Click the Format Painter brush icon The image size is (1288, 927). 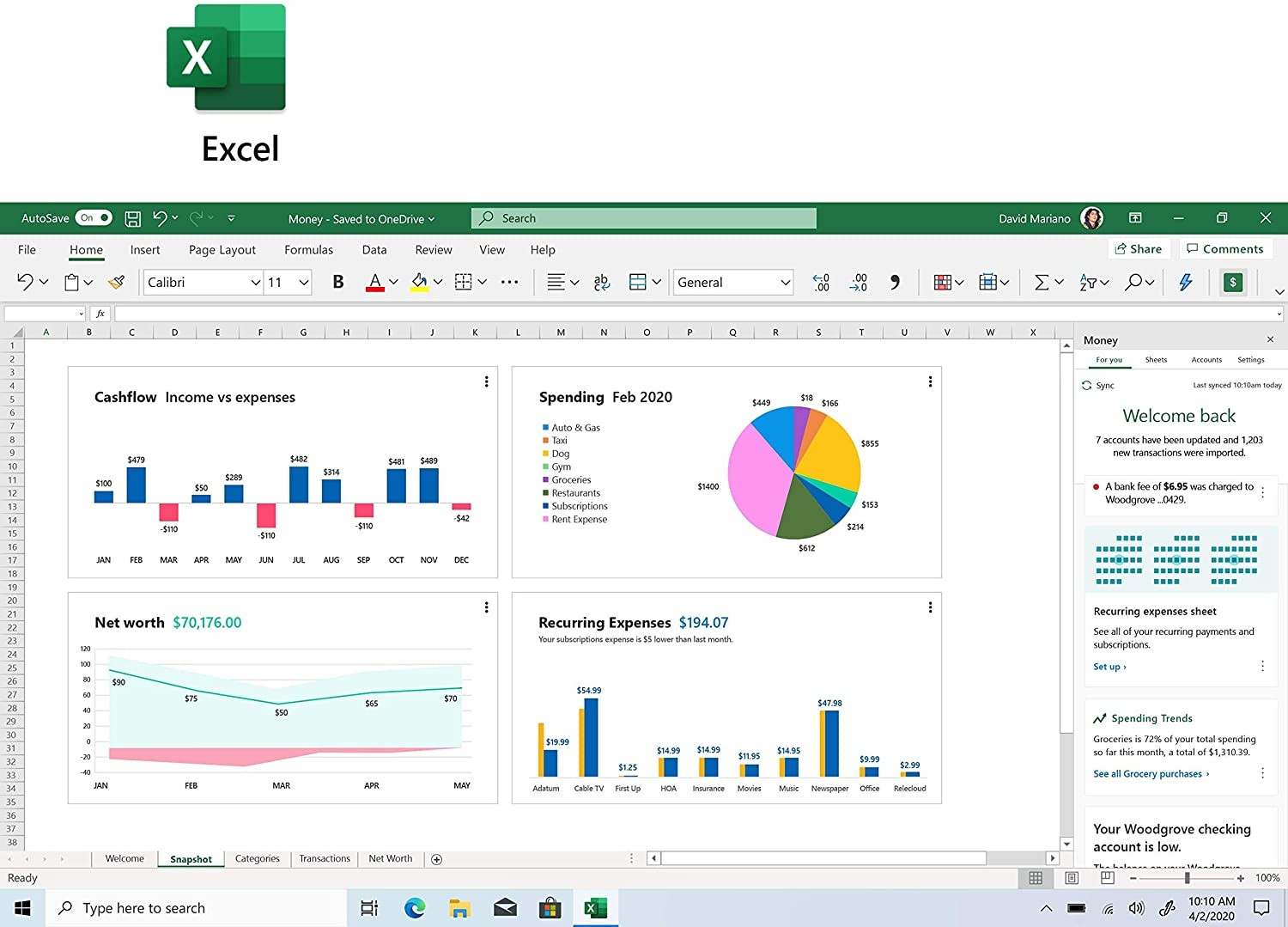coord(117,282)
